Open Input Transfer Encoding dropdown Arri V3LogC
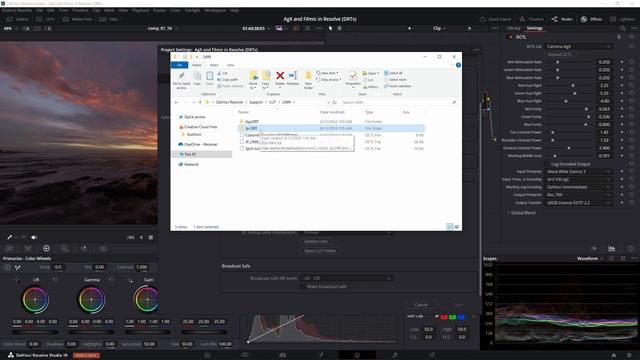640x360 pixels. (578, 180)
